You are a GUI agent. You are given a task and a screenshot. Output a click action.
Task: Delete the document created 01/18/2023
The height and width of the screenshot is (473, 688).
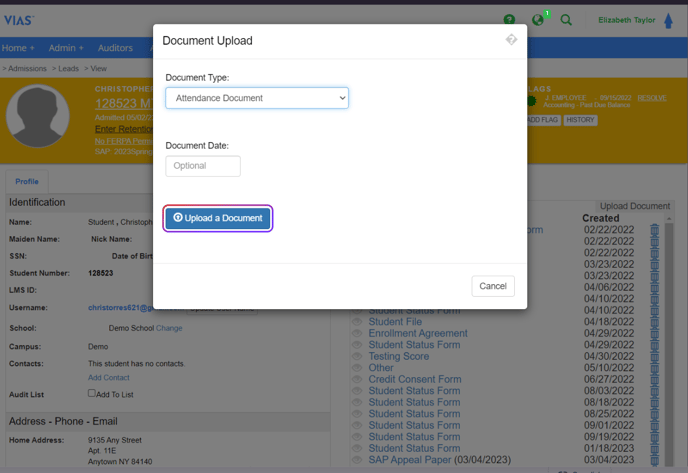coord(654,448)
